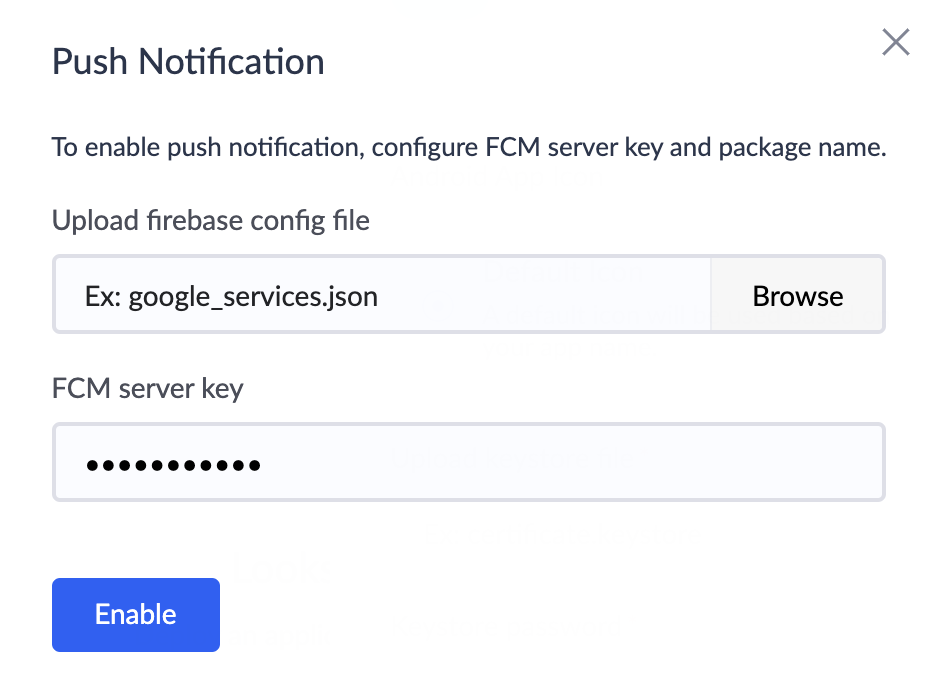Focus the password-style server key box
The image size is (932, 686).
pos(468,462)
